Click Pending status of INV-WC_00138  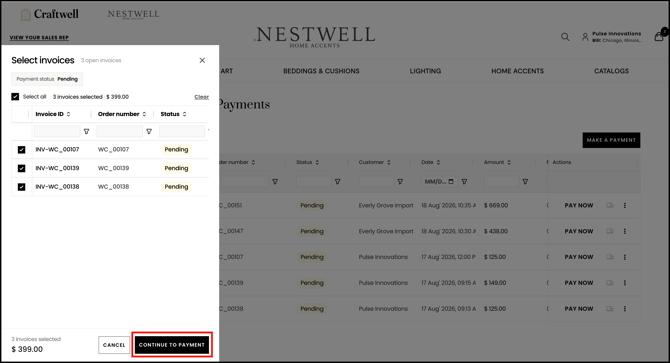pyautogui.click(x=176, y=187)
